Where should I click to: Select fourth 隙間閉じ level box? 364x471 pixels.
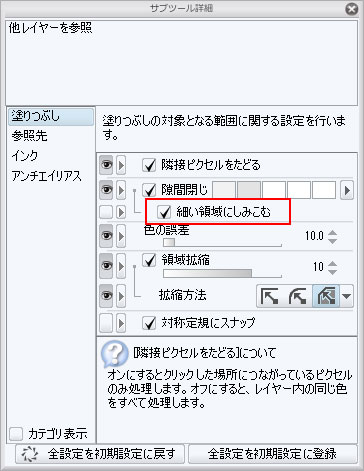tap(299, 190)
